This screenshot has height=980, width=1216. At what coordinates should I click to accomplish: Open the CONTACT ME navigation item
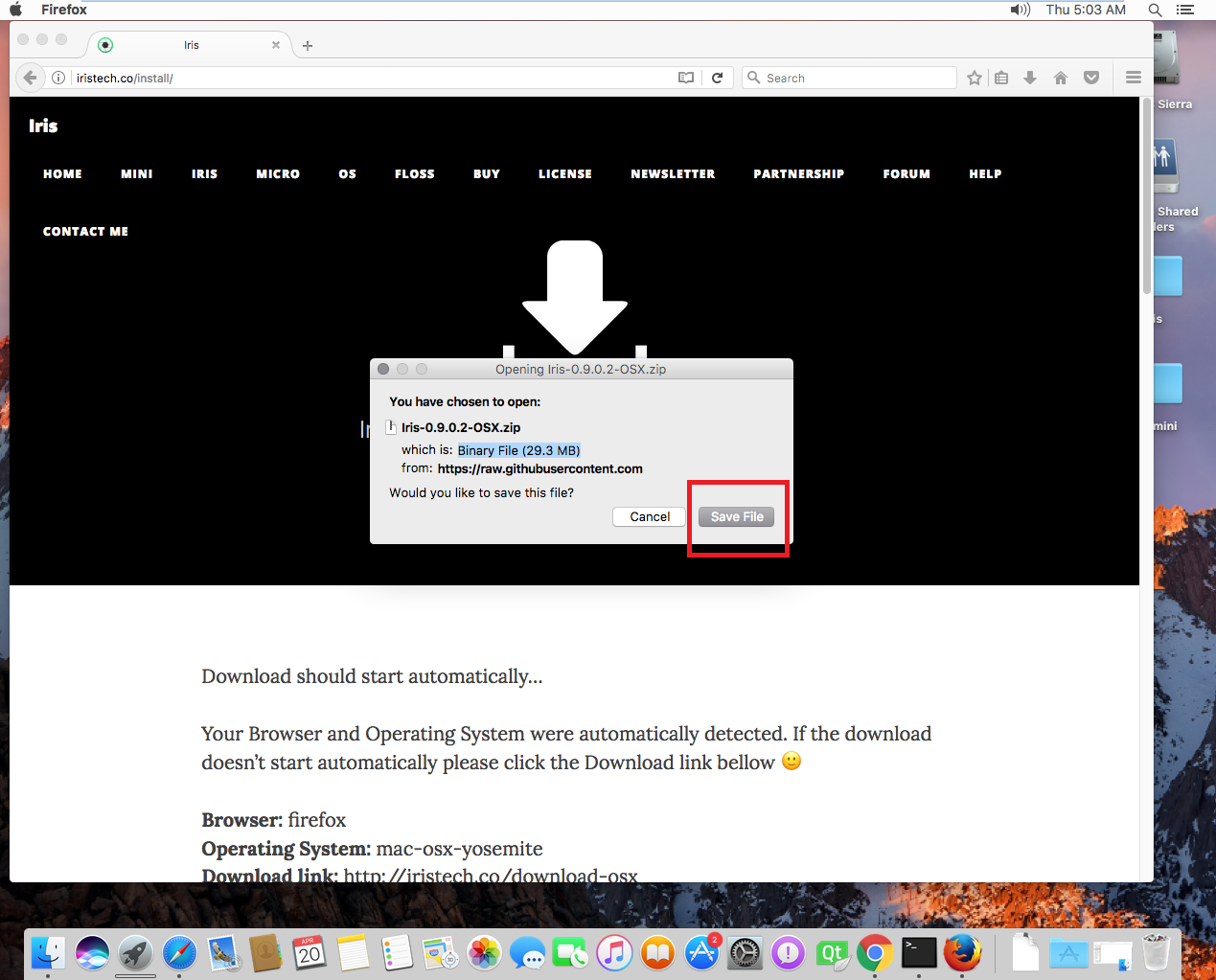point(85,232)
